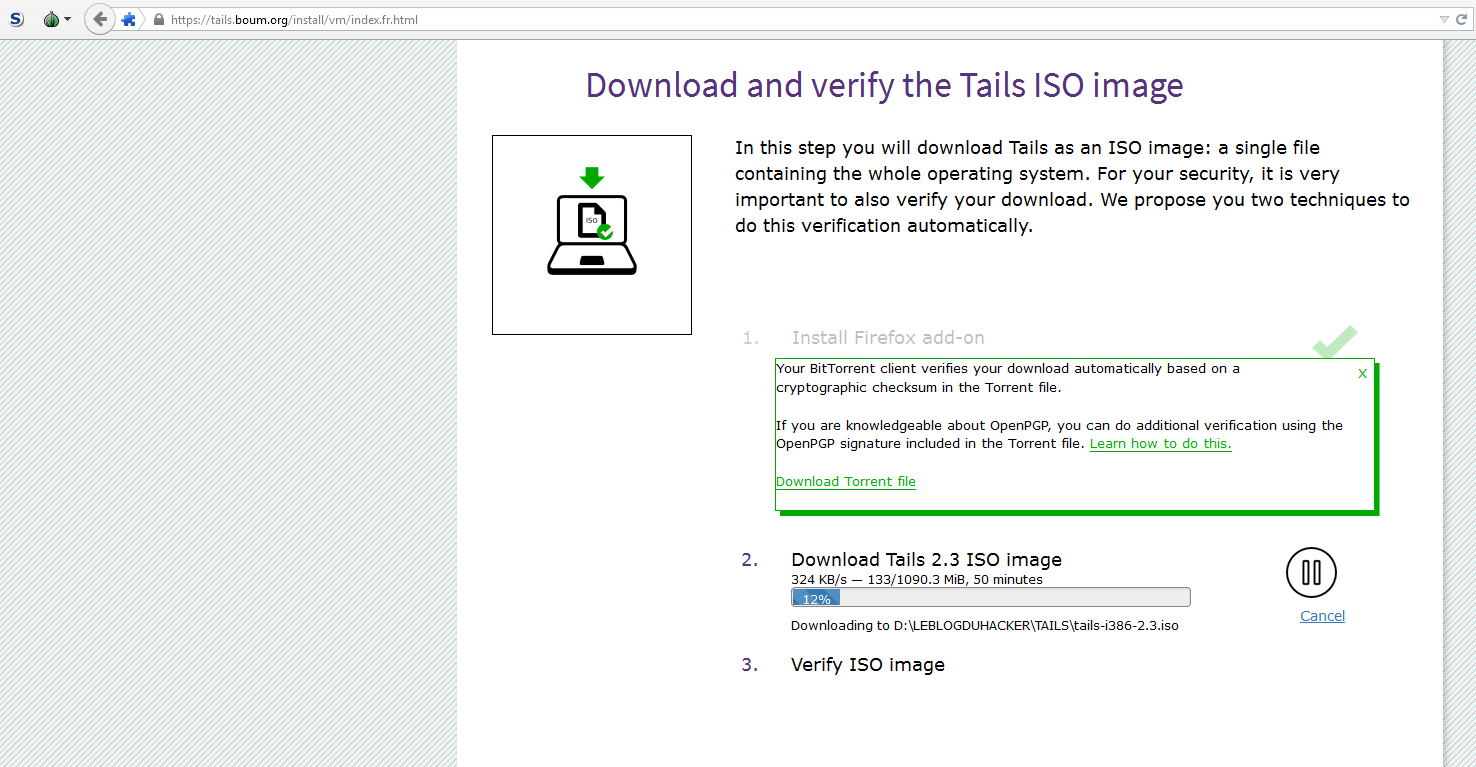Click the Download Torrent file link

click(x=846, y=481)
